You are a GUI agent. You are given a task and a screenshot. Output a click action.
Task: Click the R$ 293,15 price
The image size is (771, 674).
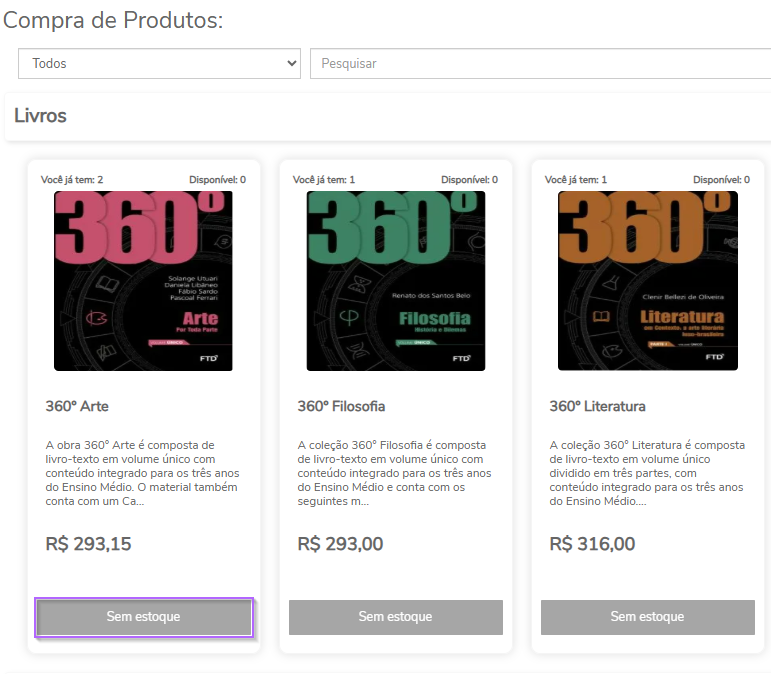point(89,544)
